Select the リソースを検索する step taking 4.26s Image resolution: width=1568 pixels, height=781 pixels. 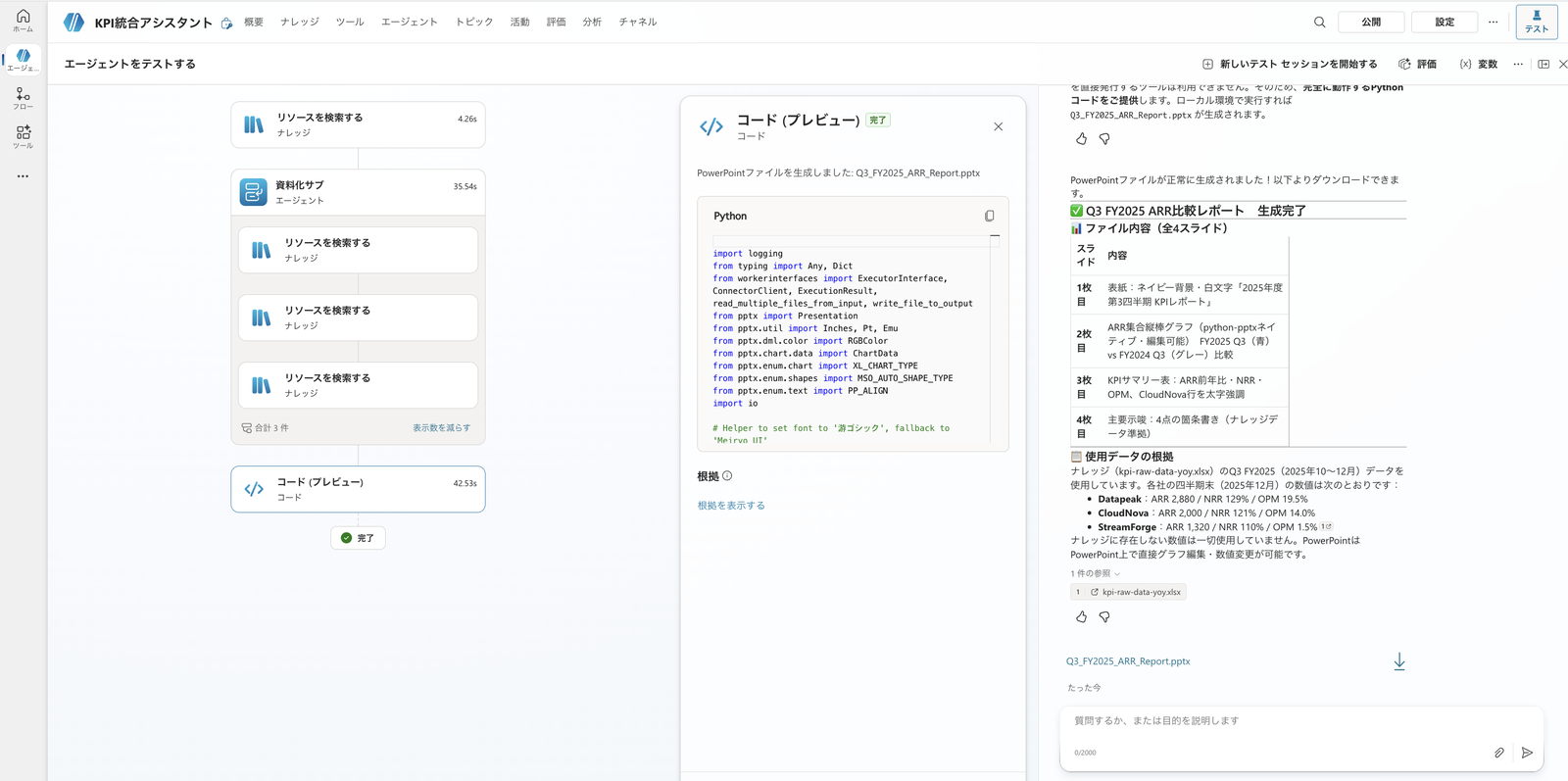pos(358,124)
